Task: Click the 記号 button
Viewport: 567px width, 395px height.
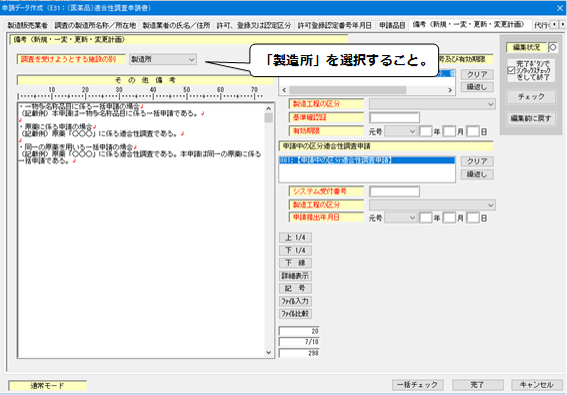Action: coord(295,289)
